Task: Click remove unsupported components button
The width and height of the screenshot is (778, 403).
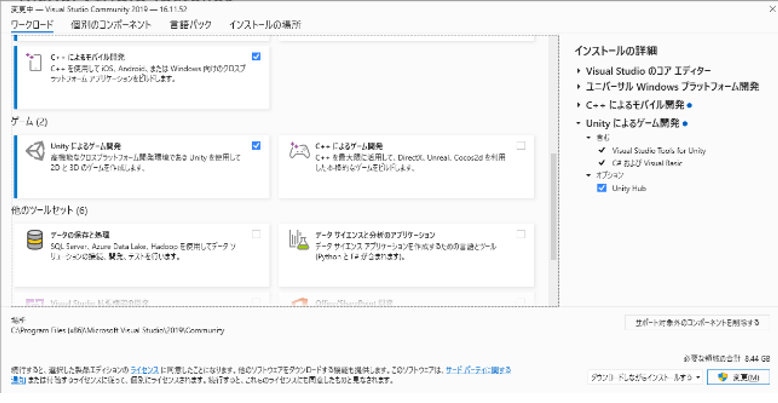Action: point(697,323)
